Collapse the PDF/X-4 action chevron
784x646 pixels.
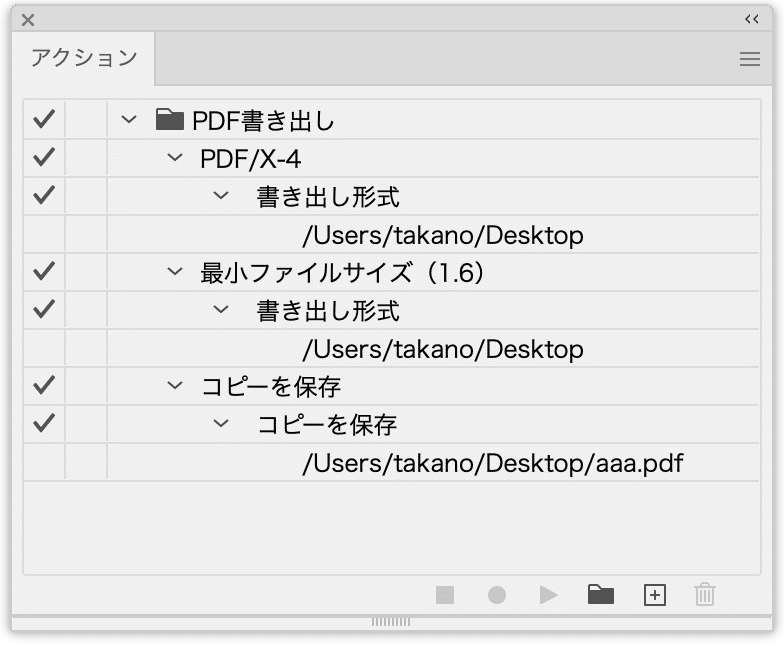click(174, 158)
